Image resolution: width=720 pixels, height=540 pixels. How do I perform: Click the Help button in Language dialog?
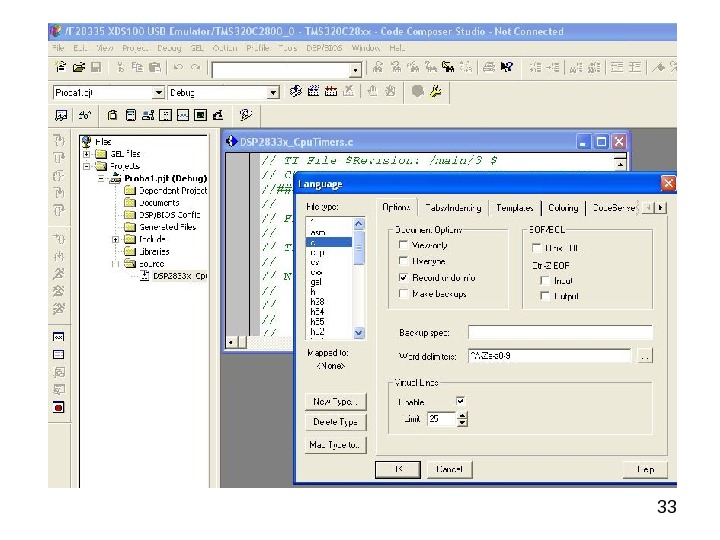click(x=645, y=469)
